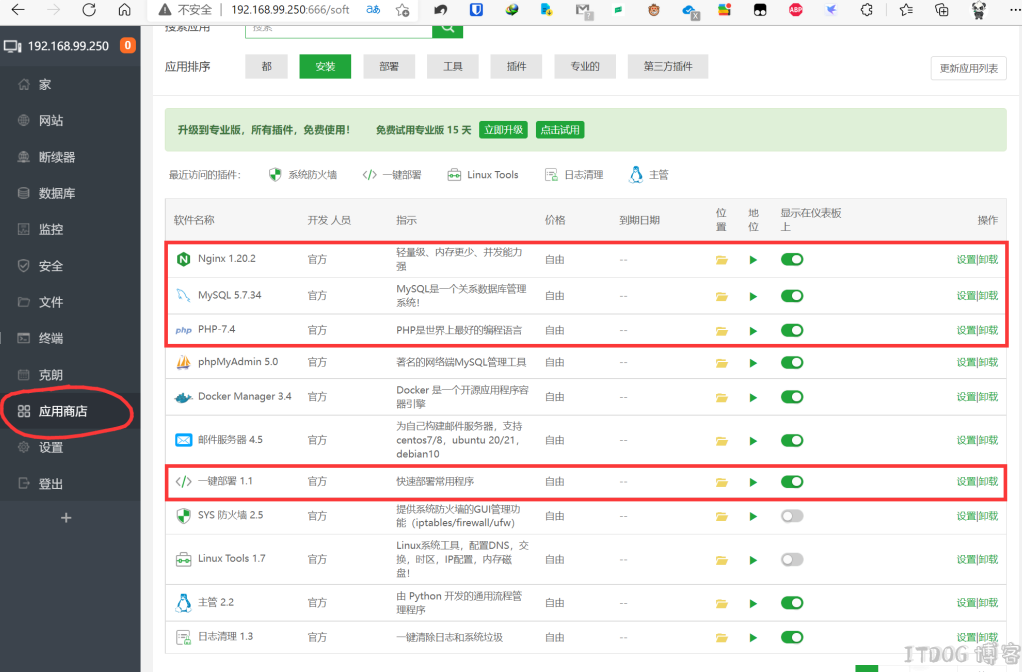Toggle dashboard display for 邮件服务器 4.5
This screenshot has height=672, width=1022.
(792, 441)
